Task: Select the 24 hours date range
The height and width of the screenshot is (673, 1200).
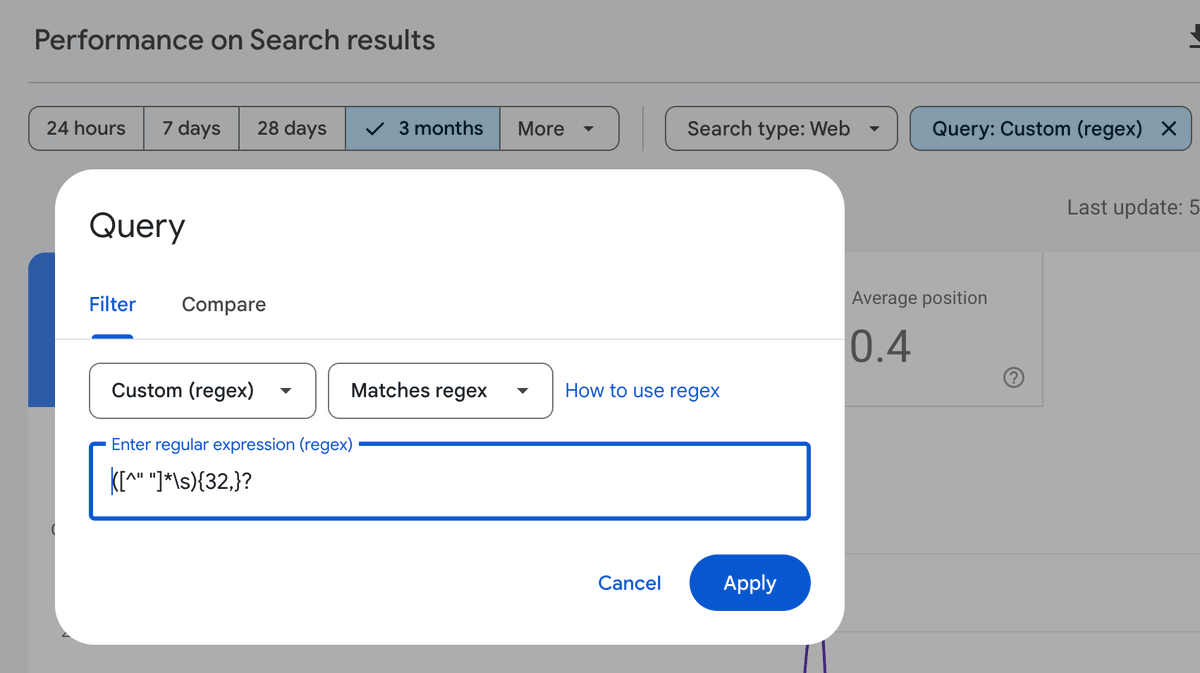Action: tap(86, 129)
